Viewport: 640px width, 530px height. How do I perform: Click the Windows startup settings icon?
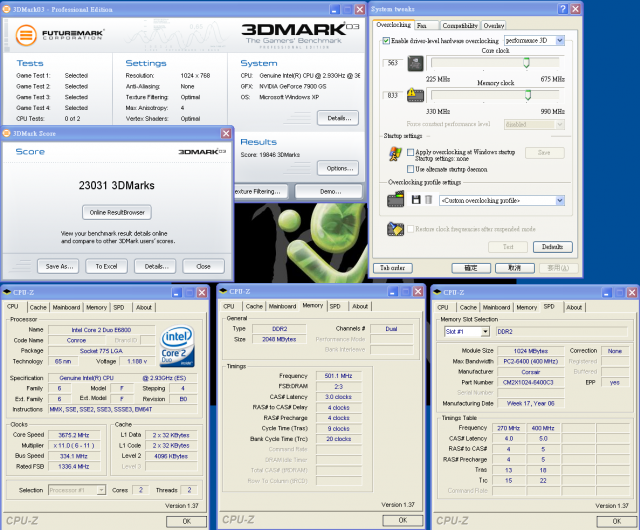point(394,154)
